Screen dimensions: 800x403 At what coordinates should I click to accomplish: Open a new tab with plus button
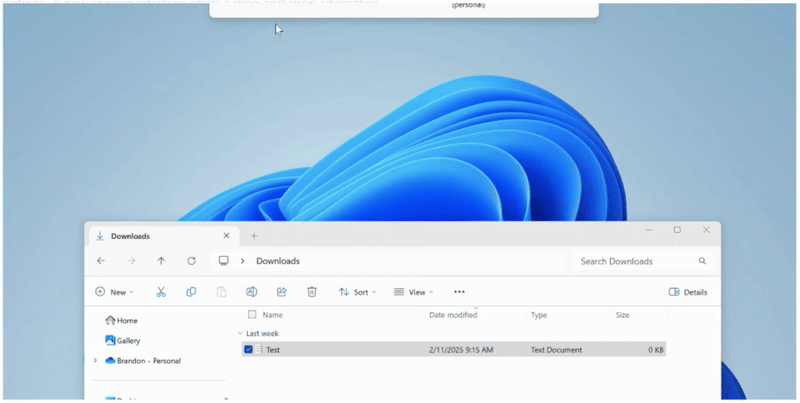pyautogui.click(x=254, y=236)
